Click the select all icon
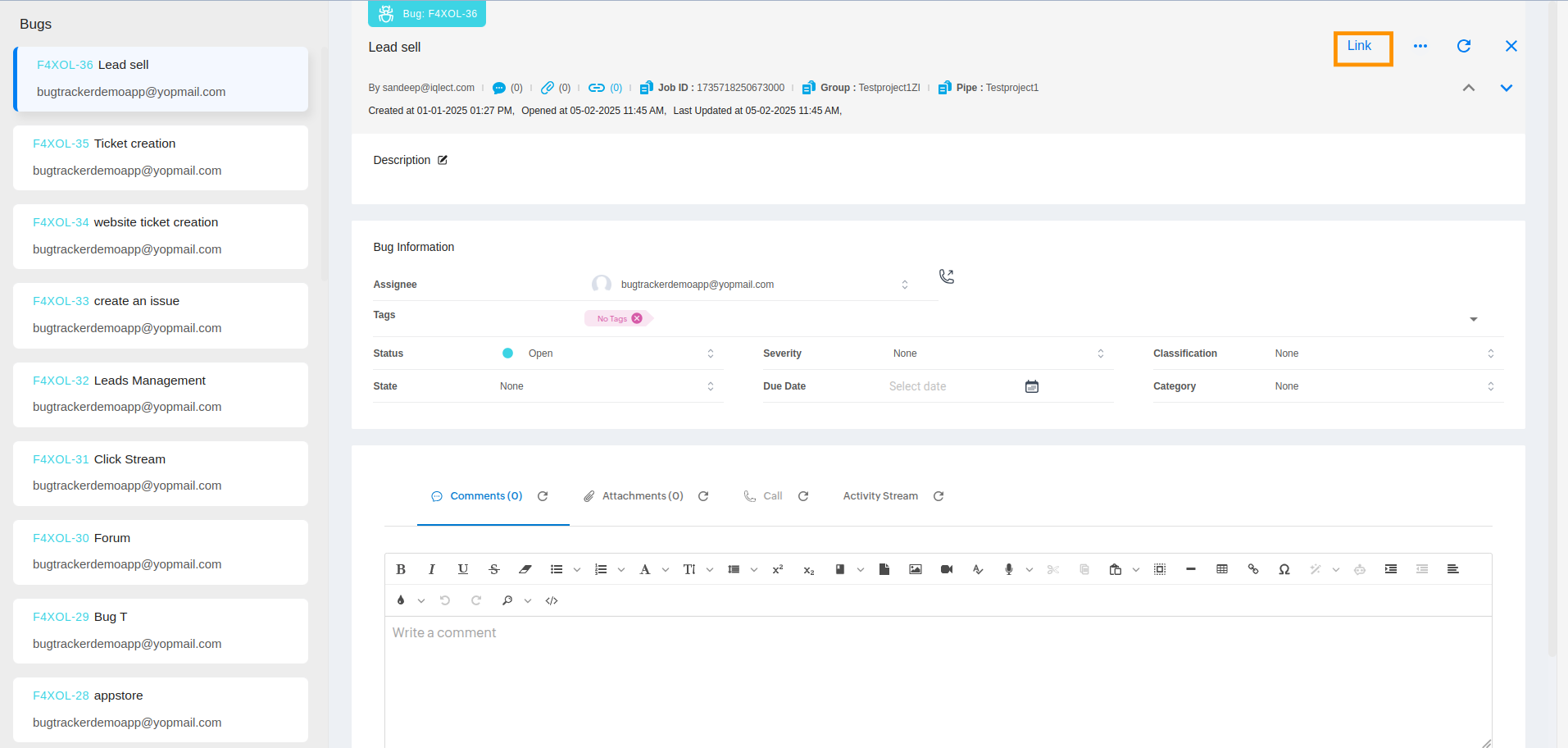 1160,569
